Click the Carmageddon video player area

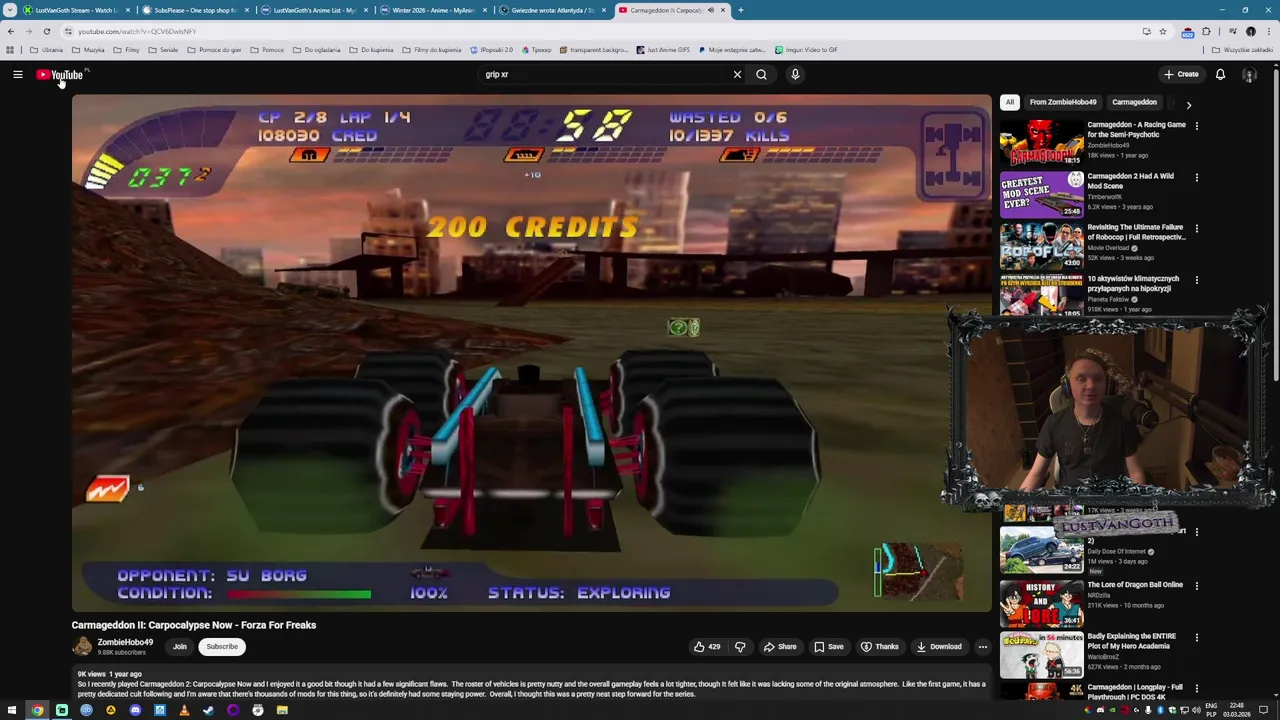click(531, 352)
